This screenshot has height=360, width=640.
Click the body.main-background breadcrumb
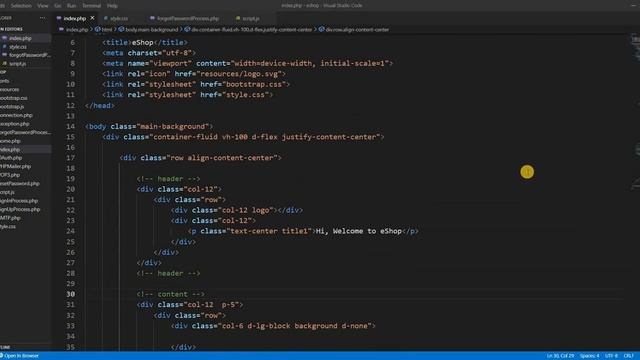(151, 29)
